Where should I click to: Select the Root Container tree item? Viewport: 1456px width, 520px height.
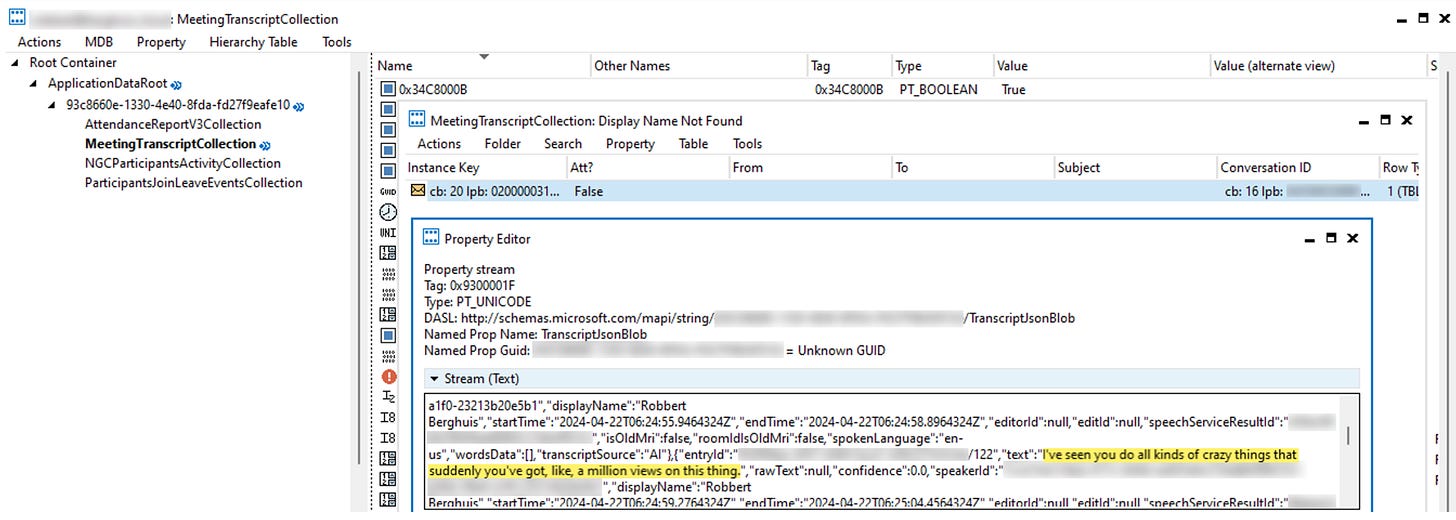click(74, 63)
